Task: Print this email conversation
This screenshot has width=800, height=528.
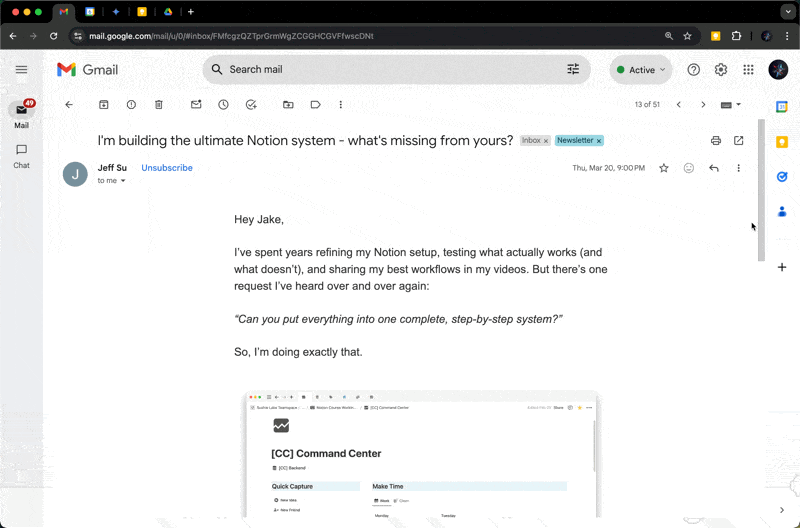Action: tap(716, 140)
